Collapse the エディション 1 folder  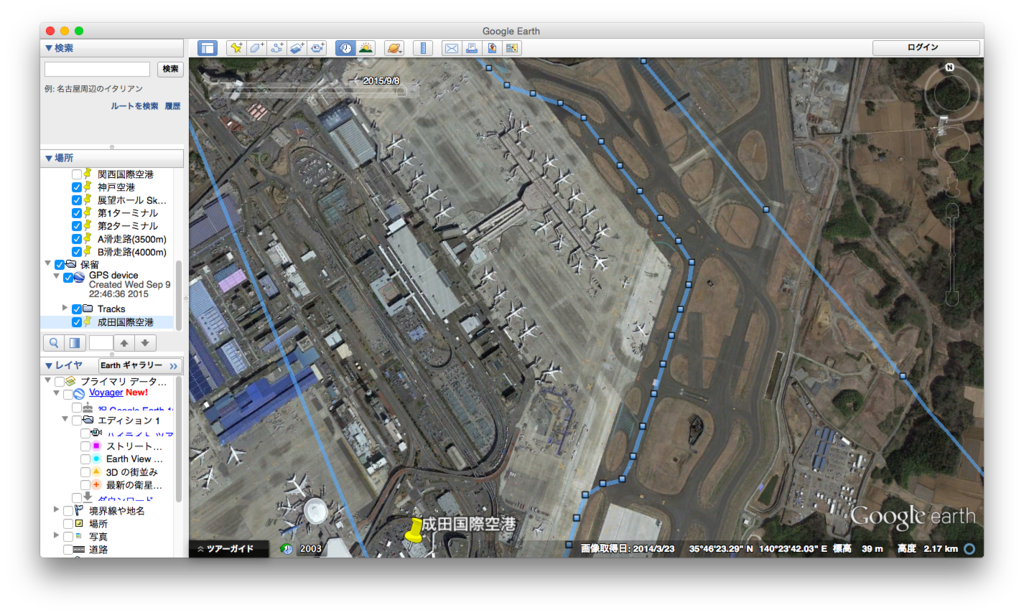tap(65, 419)
